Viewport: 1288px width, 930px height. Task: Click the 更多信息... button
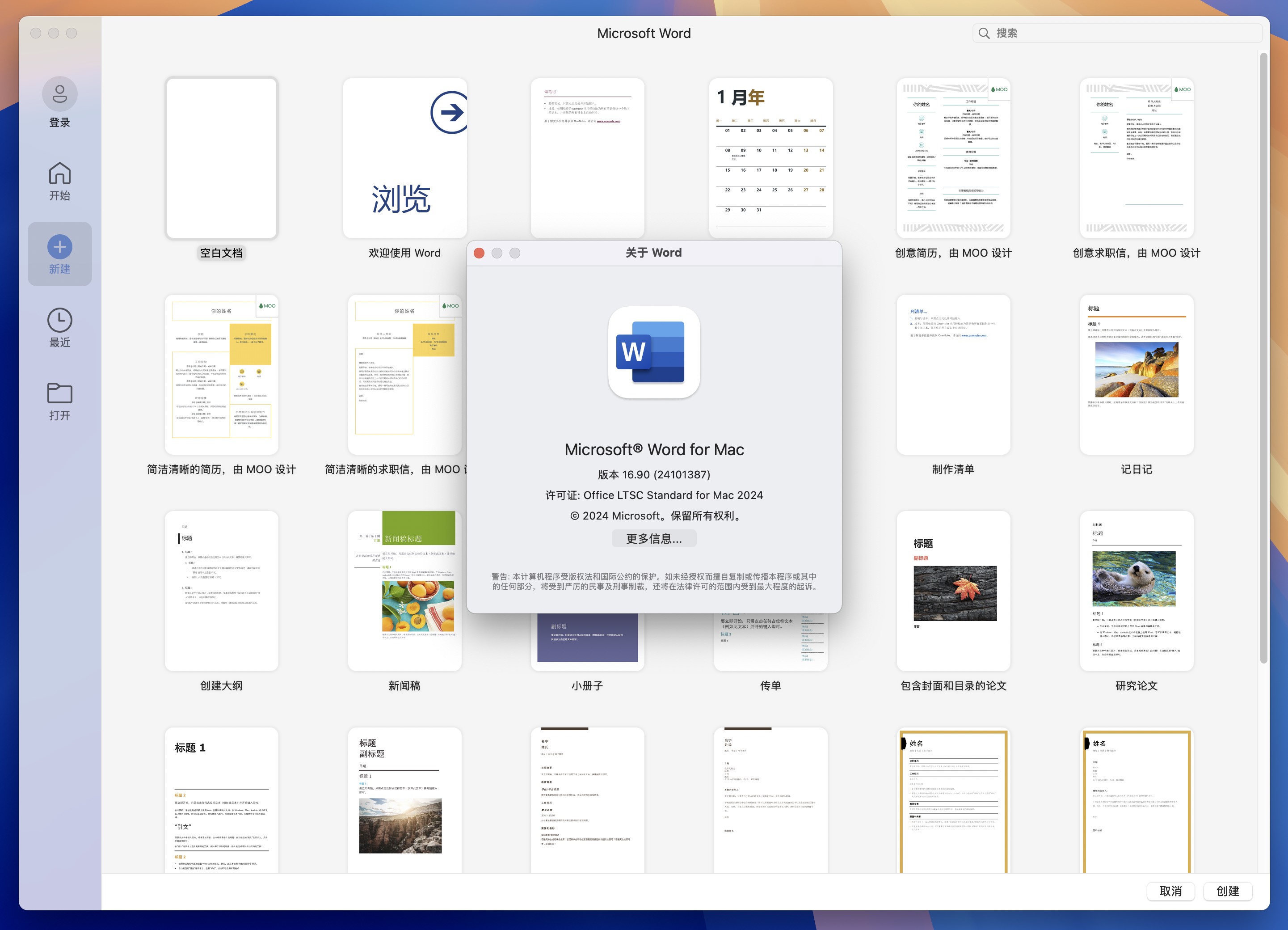(x=654, y=539)
